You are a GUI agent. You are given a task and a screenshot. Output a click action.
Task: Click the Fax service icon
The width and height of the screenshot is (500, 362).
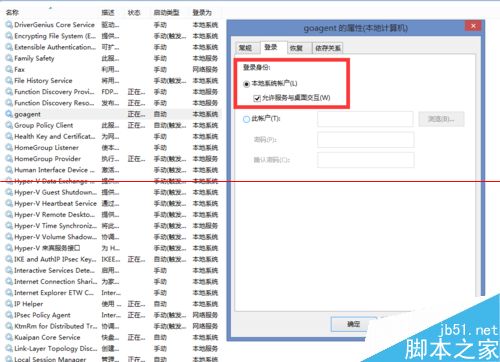(x=9, y=69)
